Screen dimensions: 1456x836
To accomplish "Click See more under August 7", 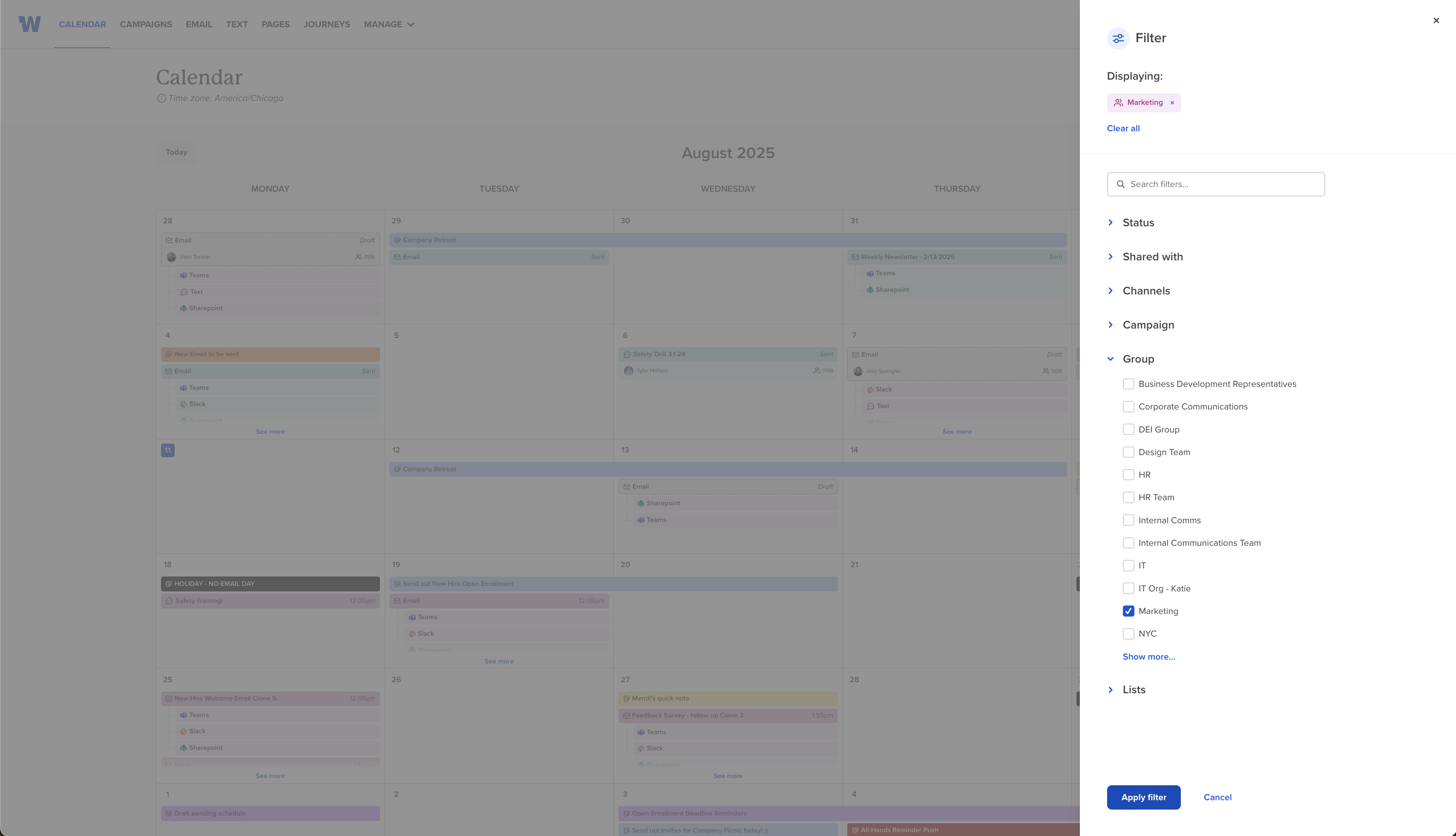I will click(x=957, y=432).
